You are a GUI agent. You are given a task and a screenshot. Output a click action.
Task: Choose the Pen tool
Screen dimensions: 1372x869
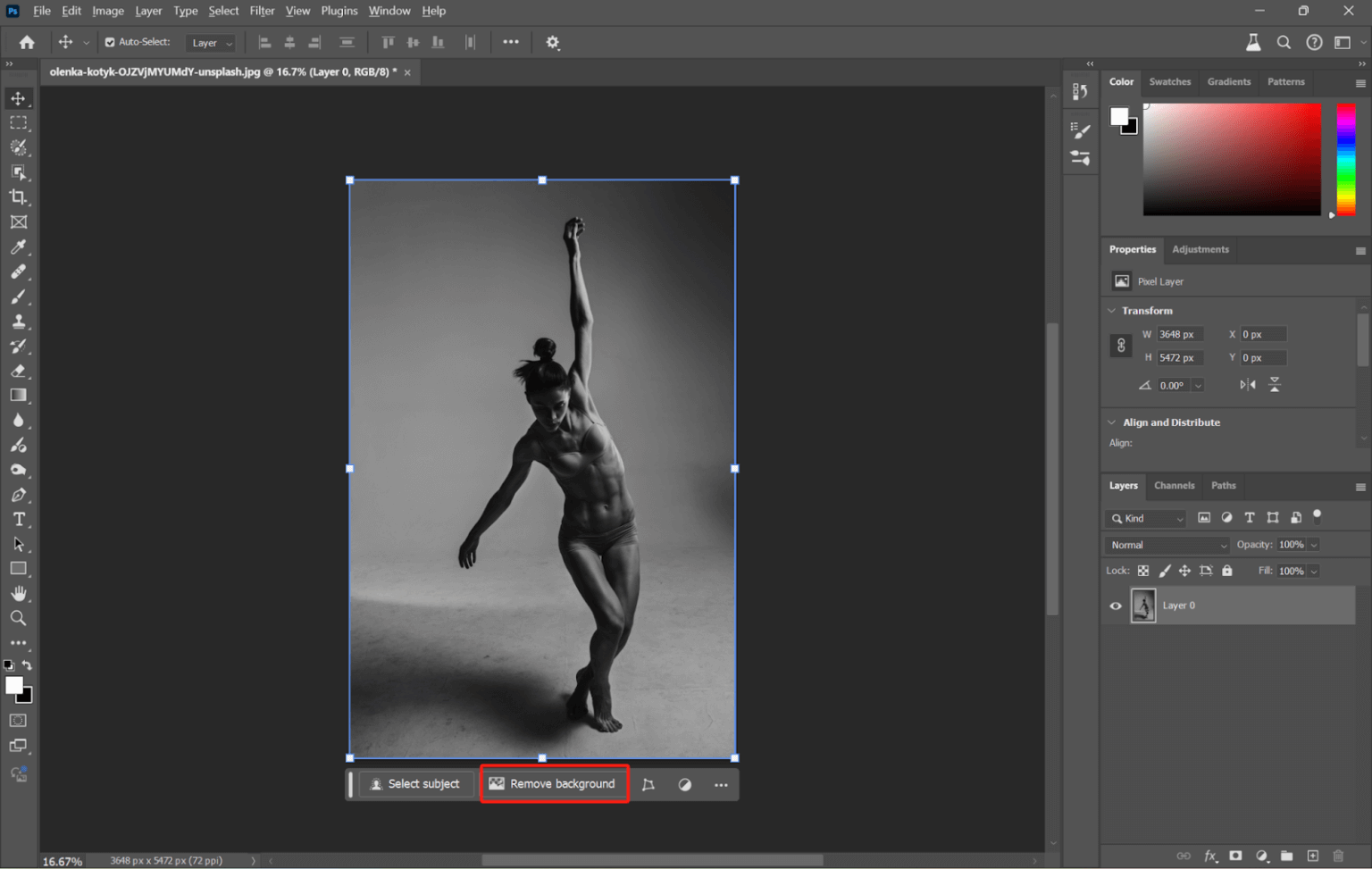tap(18, 495)
